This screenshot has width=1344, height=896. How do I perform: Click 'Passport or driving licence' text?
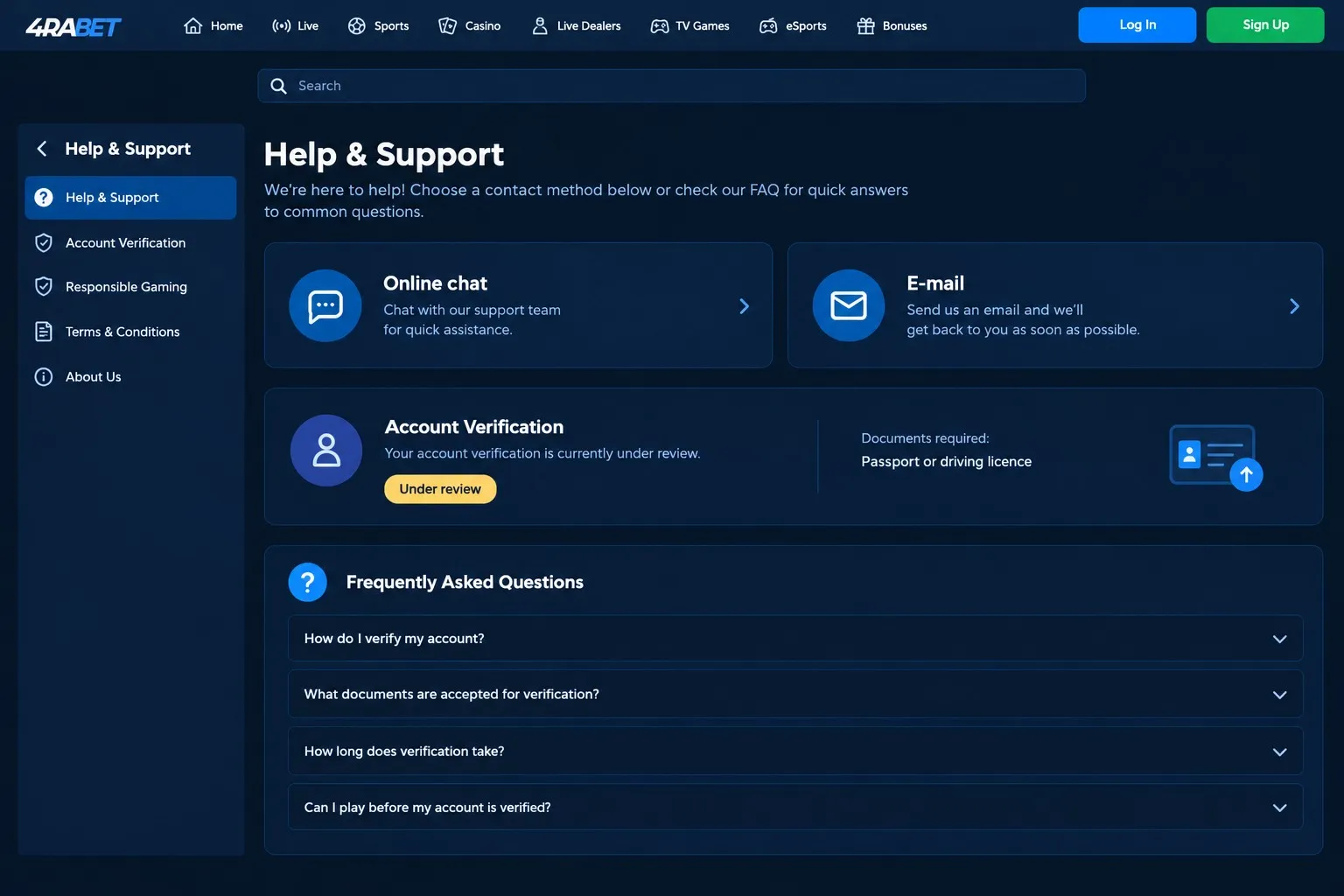pos(946,462)
